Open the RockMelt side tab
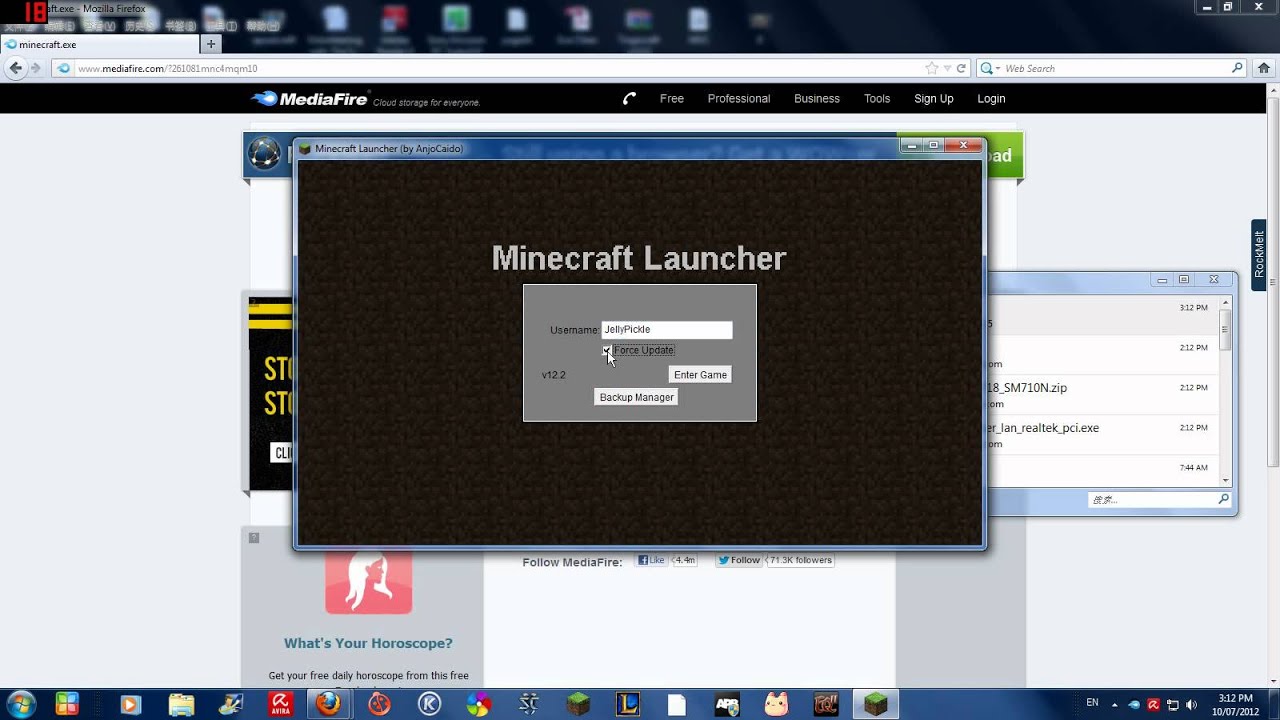Image resolution: width=1280 pixels, height=720 pixels. (1259, 255)
